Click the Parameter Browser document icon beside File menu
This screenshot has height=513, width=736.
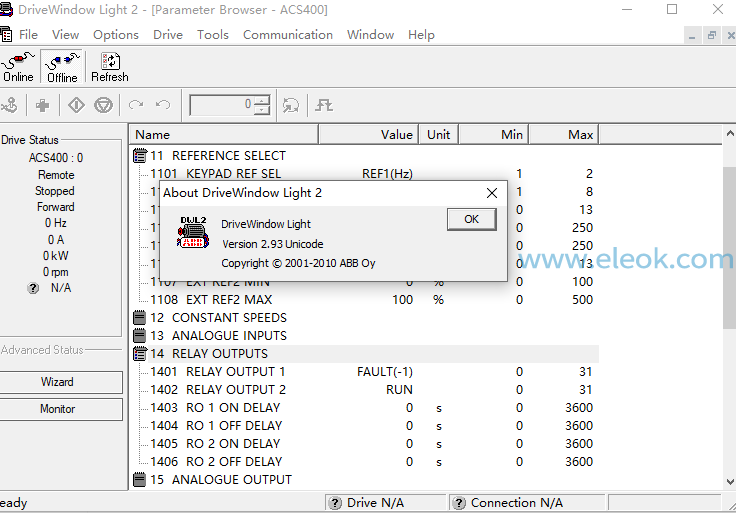pyautogui.click(x=6, y=35)
